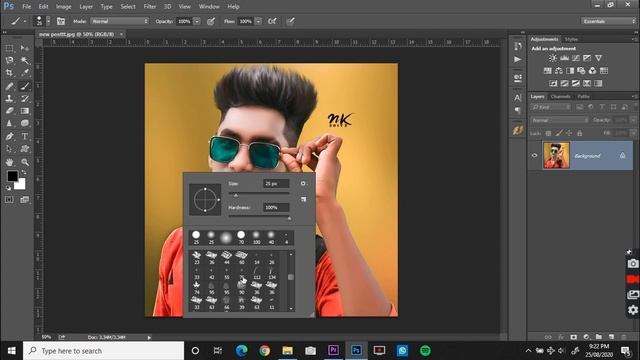The image size is (640, 360).
Task: Click the brush Hardness input field
Action: [276, 207]
